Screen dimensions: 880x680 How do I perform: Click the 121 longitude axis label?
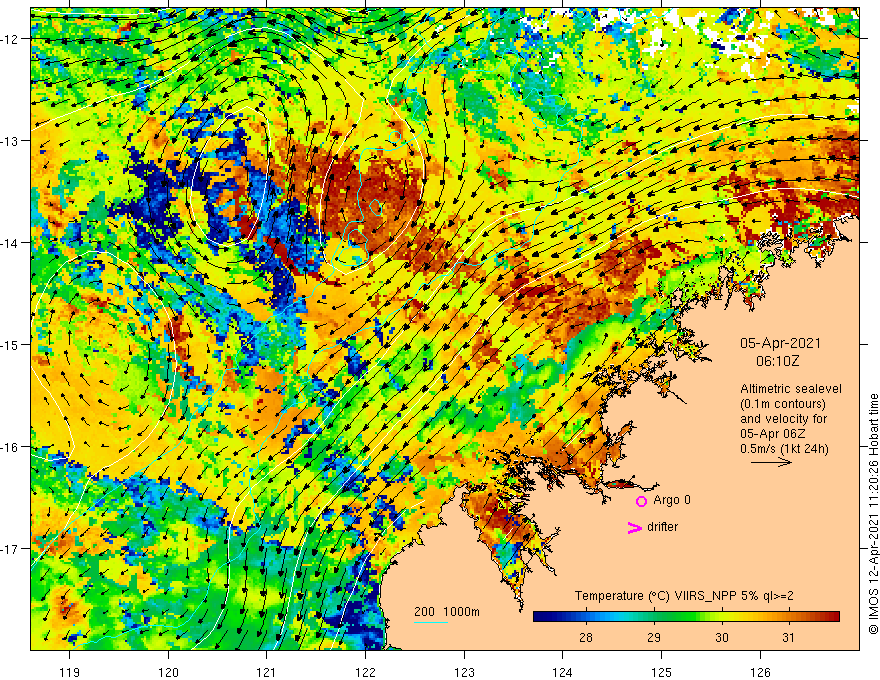click(267, 672)
